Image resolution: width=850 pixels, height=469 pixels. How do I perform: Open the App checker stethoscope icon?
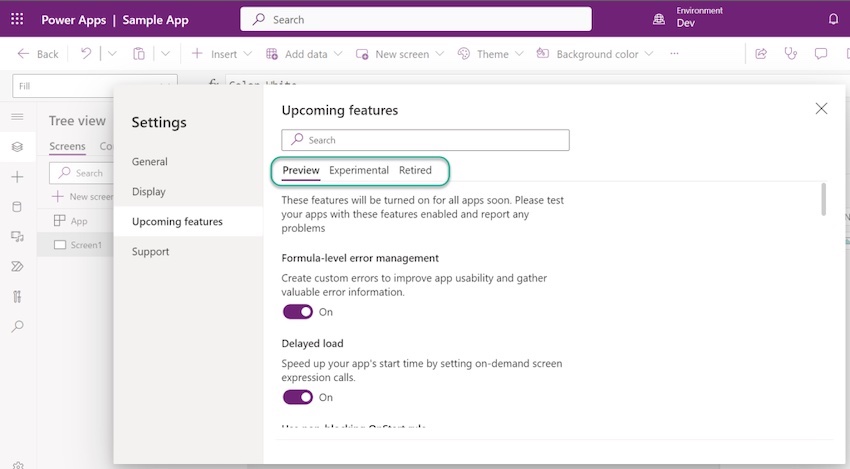point(791,53)
